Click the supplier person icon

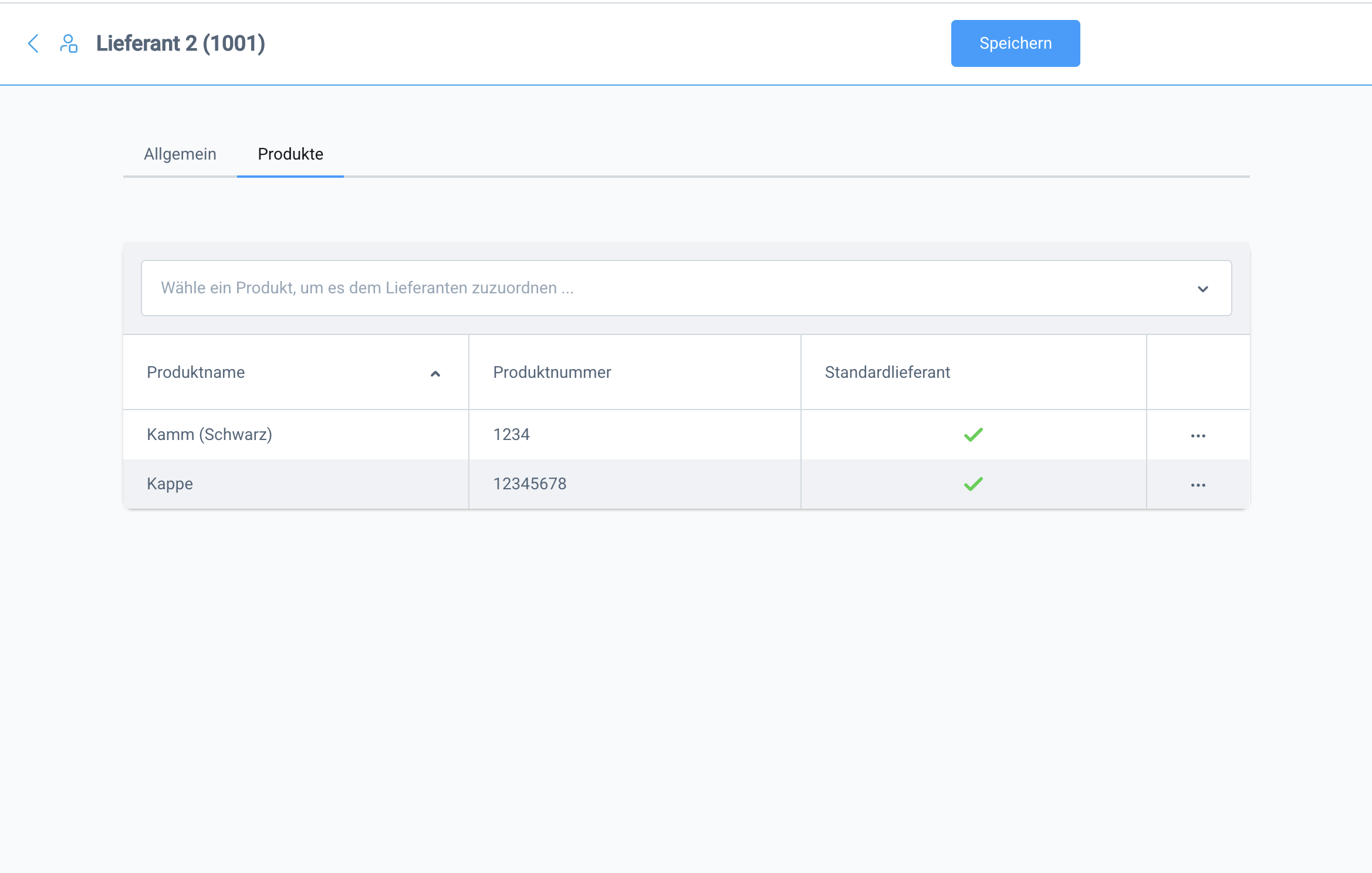[69, 43]
